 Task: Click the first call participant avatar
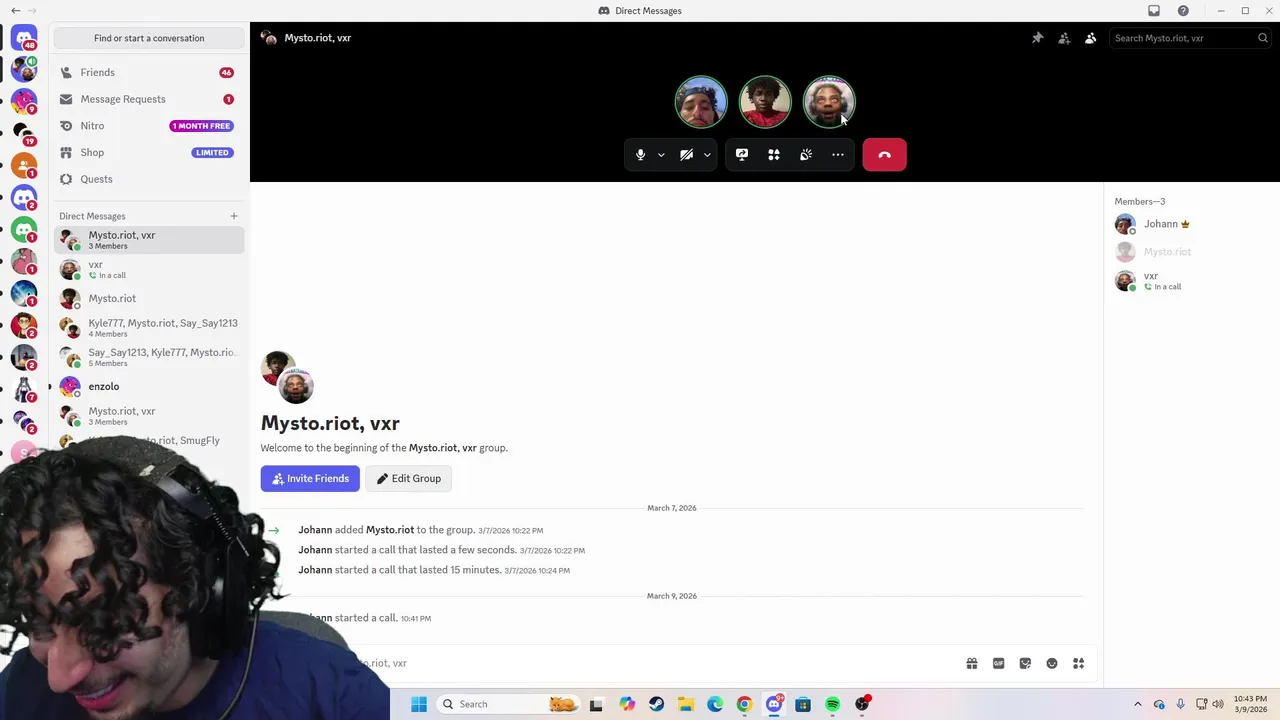pyautogui.click(x=701, y=102)
